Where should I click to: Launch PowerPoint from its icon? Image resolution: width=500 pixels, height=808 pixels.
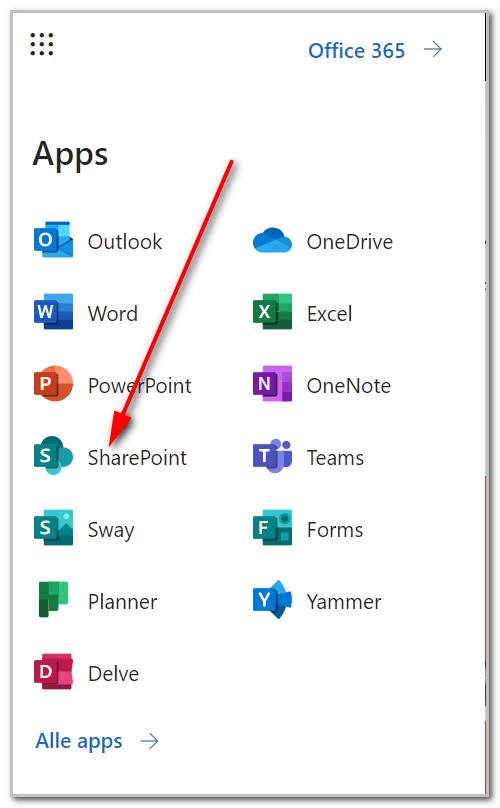(53, 384)
